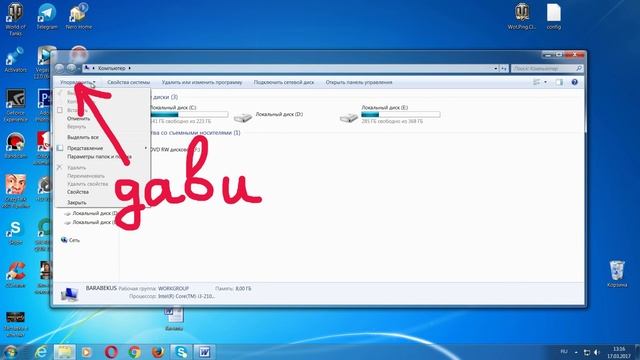Open World of Tanks desktop shortcut
The height and width of the screenshot is (360, 640).
[15, 19]
